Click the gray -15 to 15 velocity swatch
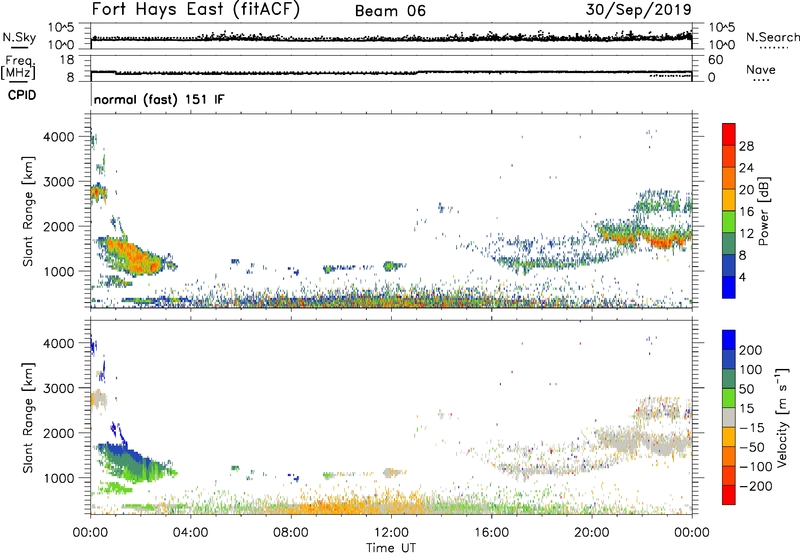The width and height of the screenshot is (800, 554). [x=729, y=417]
